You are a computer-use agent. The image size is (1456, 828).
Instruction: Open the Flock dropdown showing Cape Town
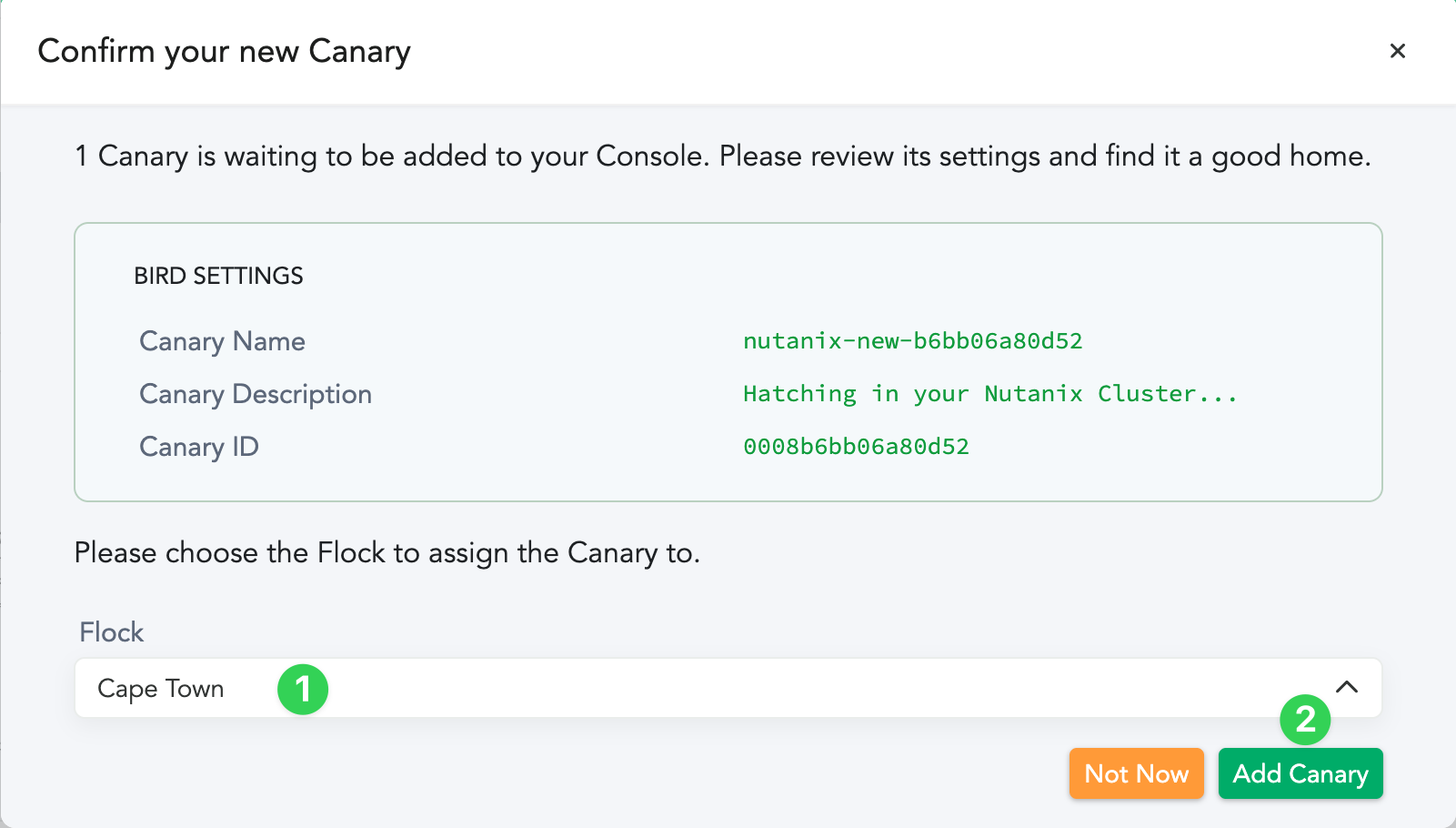coord(728,688)
